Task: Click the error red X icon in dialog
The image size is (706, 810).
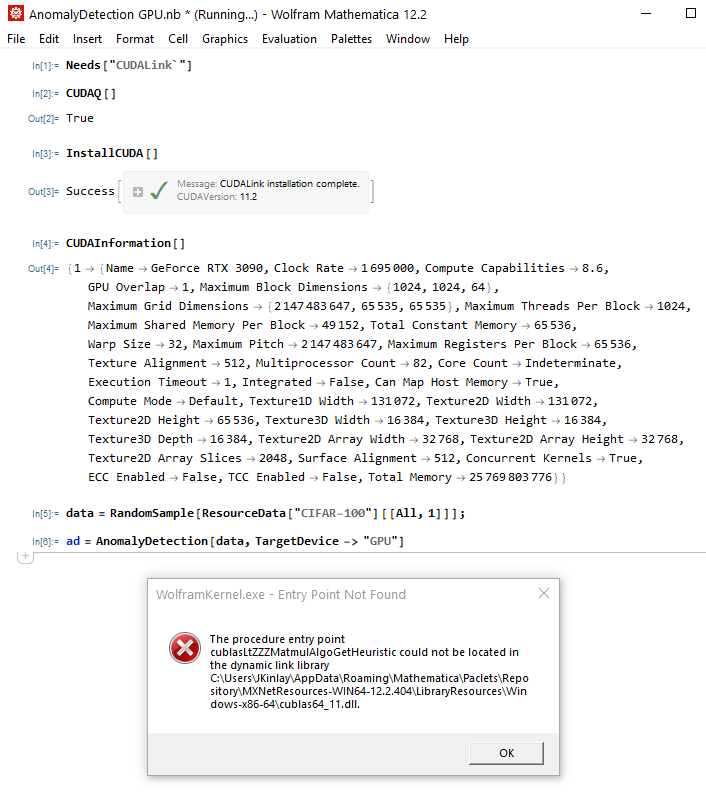Action: click(x=185, y=648)
